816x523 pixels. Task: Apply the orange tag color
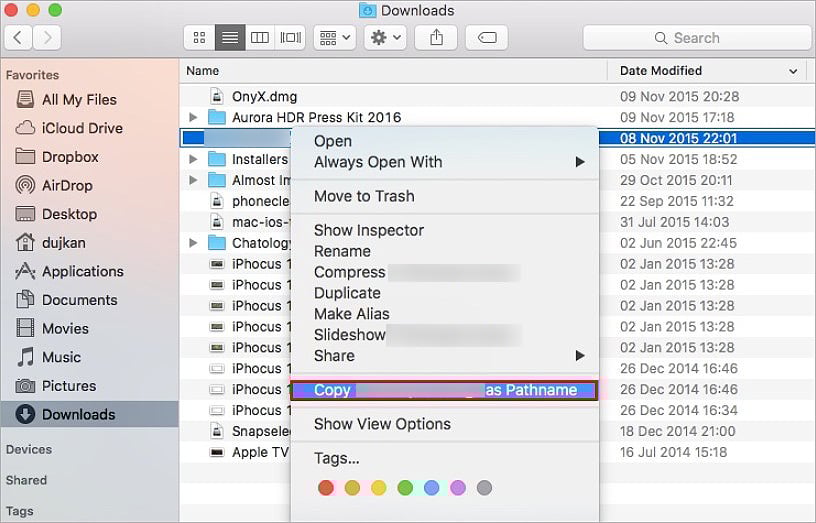coord(352,488)
